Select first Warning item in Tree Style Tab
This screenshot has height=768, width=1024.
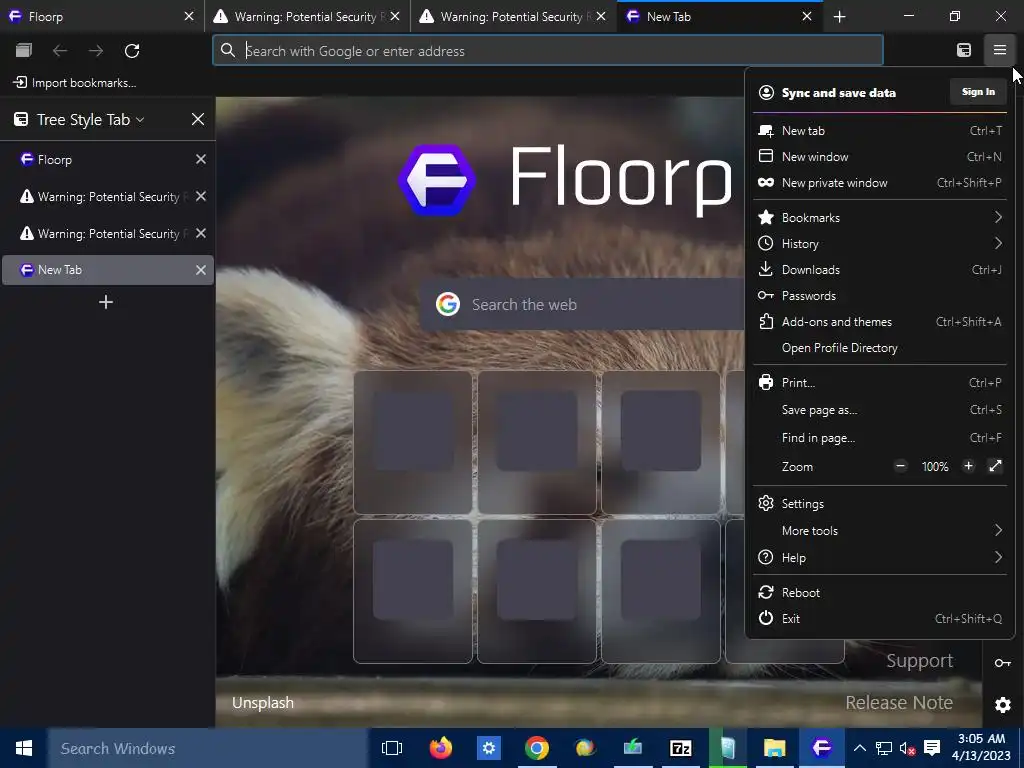coord(108,197)
